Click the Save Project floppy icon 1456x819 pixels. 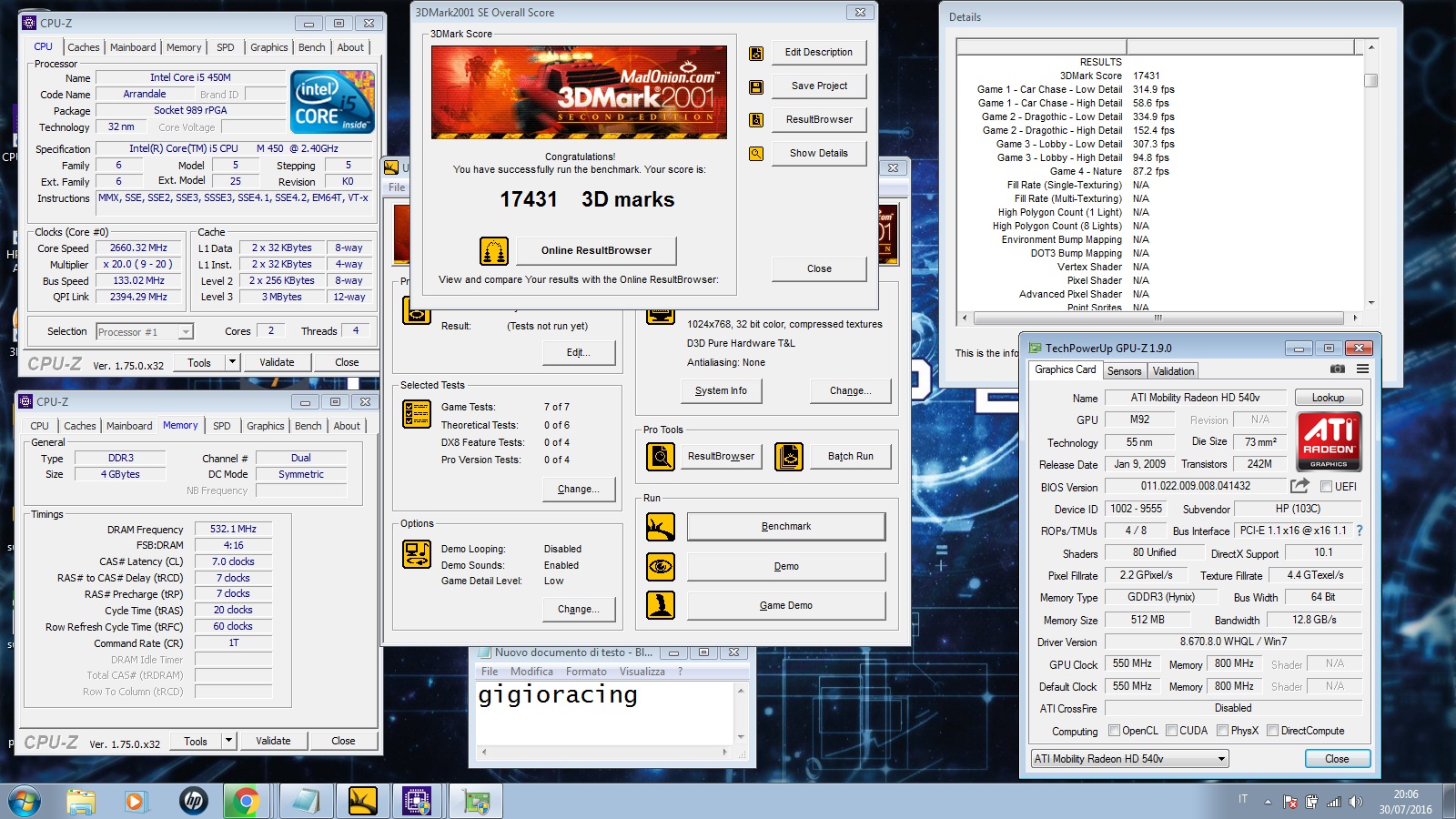[x=755, y=87]
